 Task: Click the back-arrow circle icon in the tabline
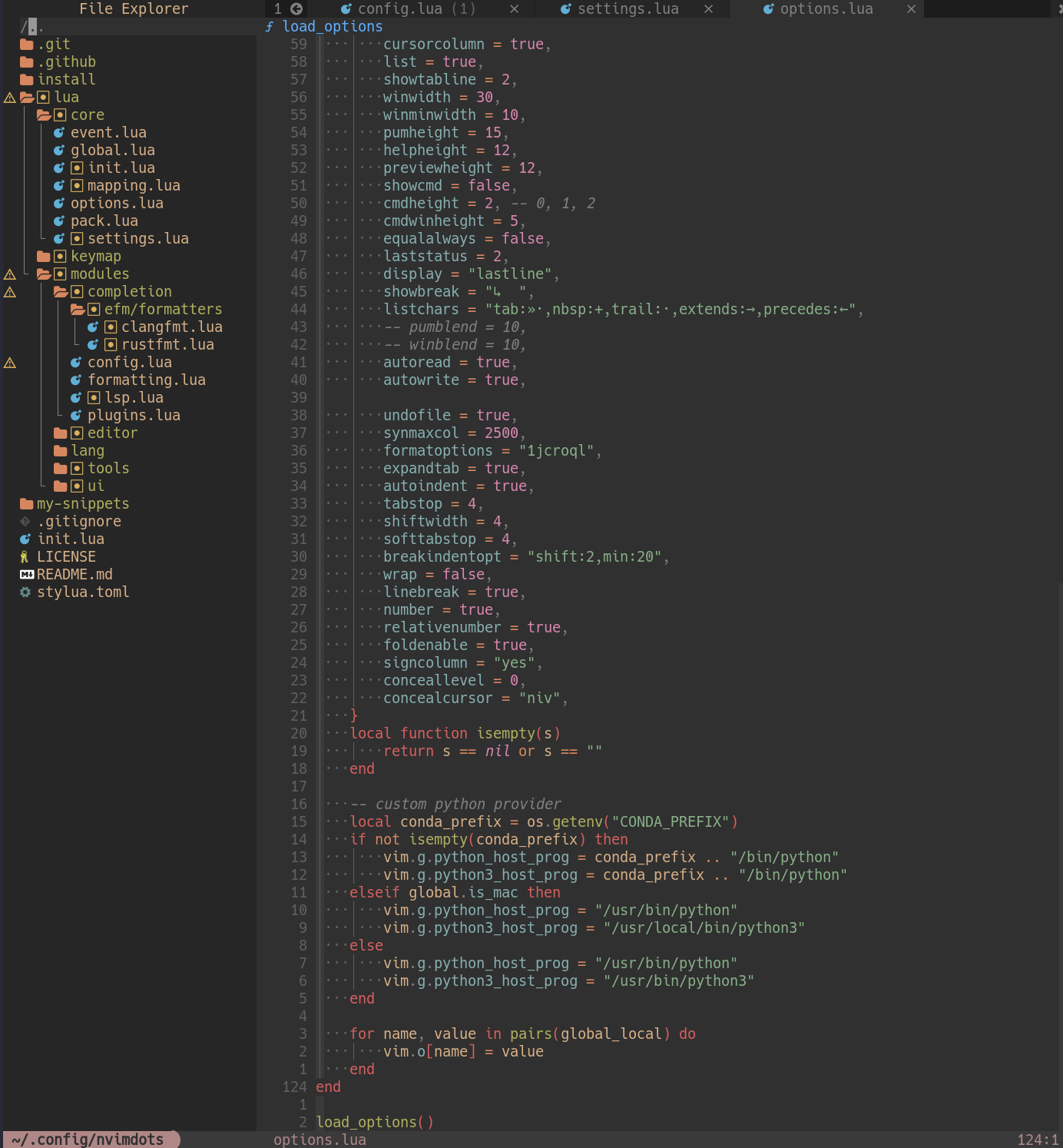tap(295, 8)
